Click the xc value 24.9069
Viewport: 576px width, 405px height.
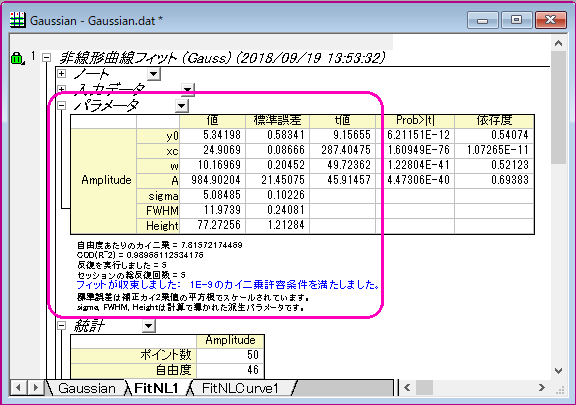[x=212, y=150]
